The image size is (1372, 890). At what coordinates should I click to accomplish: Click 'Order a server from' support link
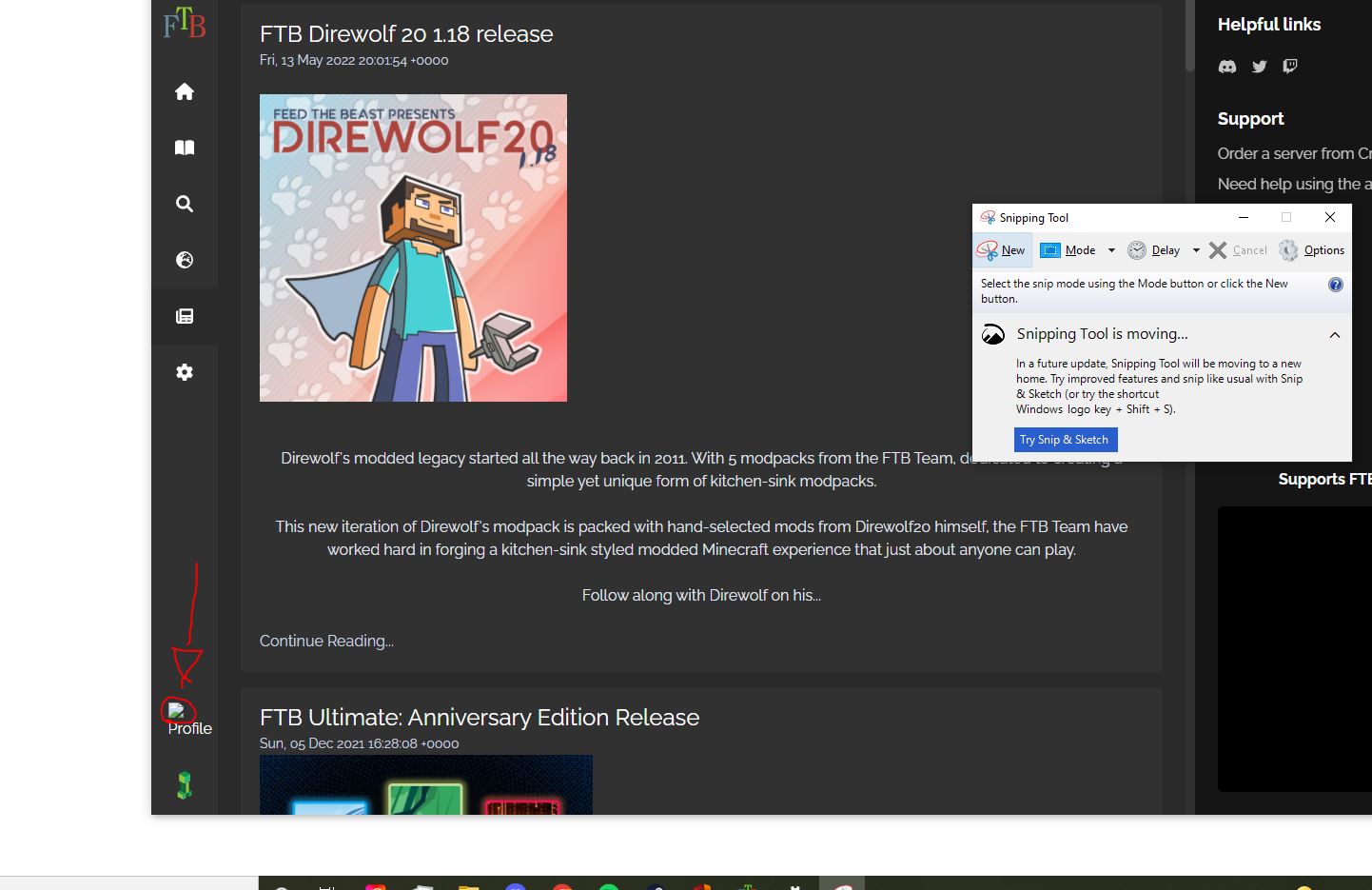point(1294,153)
